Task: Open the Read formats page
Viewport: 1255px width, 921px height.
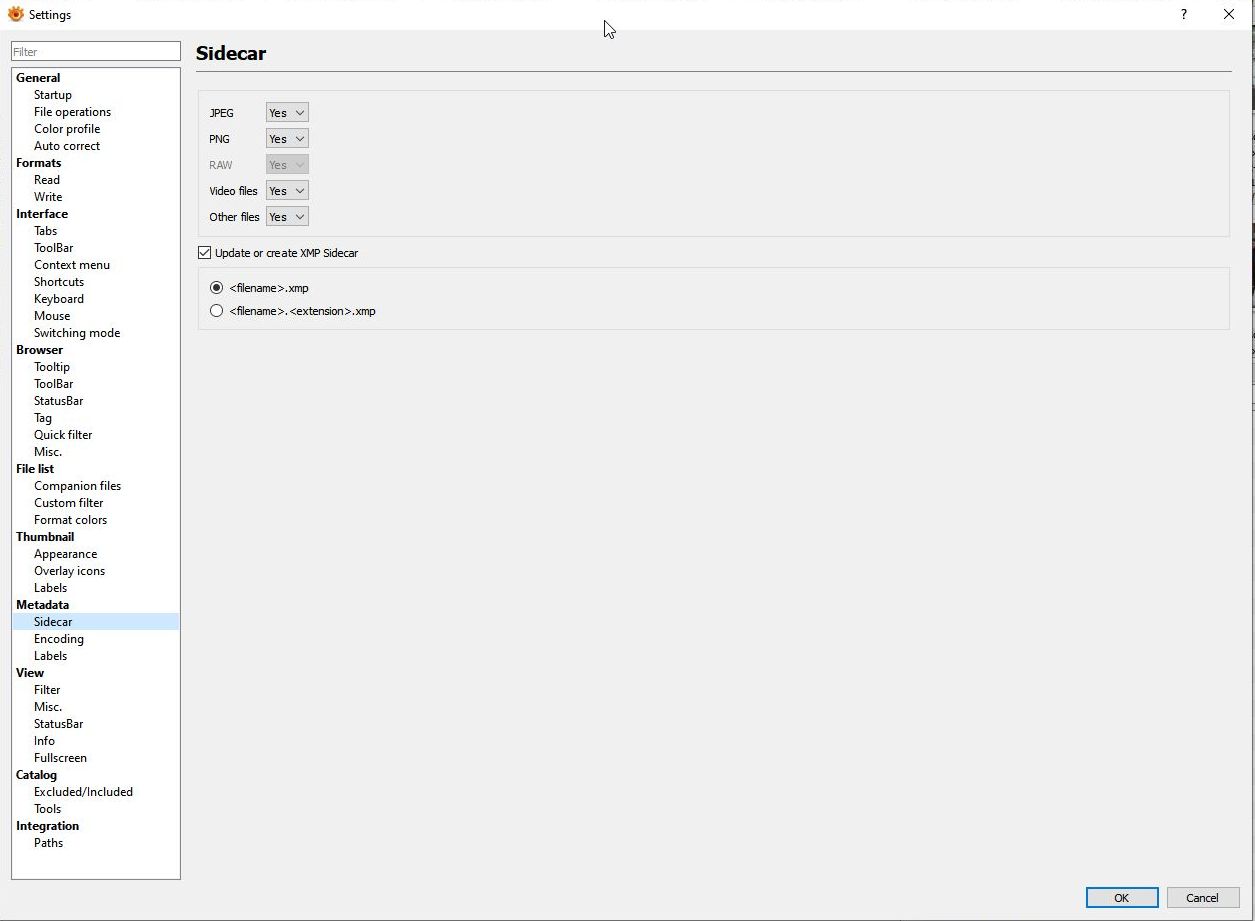Action: click(x=47, y=180)
